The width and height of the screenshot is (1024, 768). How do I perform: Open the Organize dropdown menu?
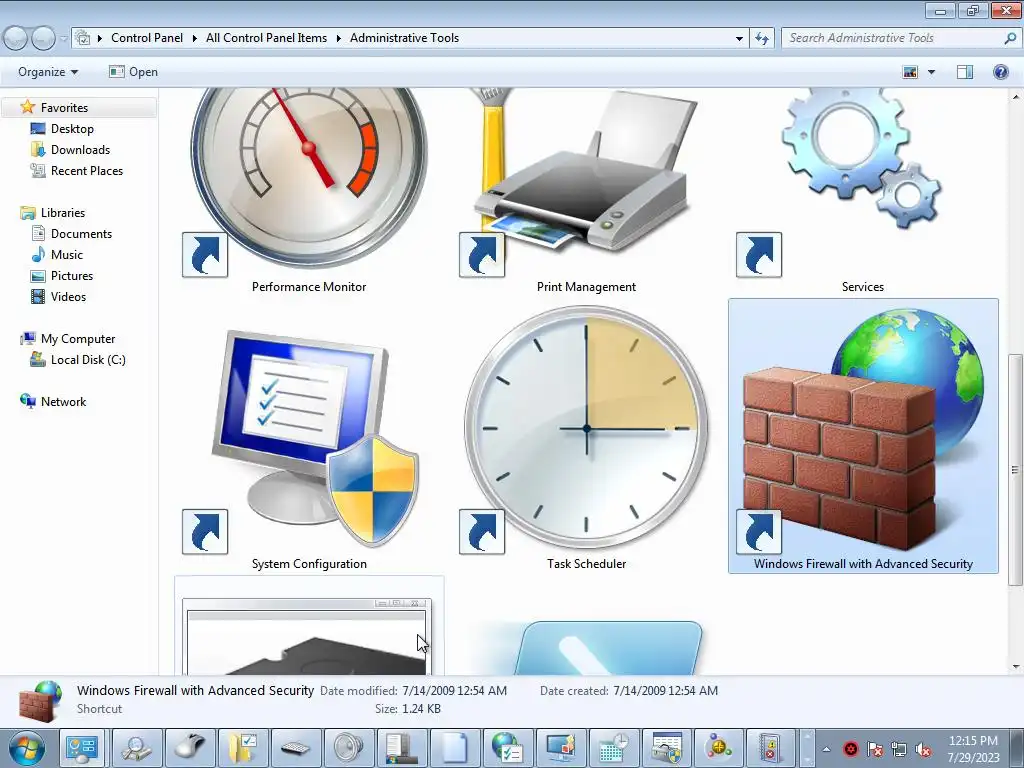click(48, 72)
